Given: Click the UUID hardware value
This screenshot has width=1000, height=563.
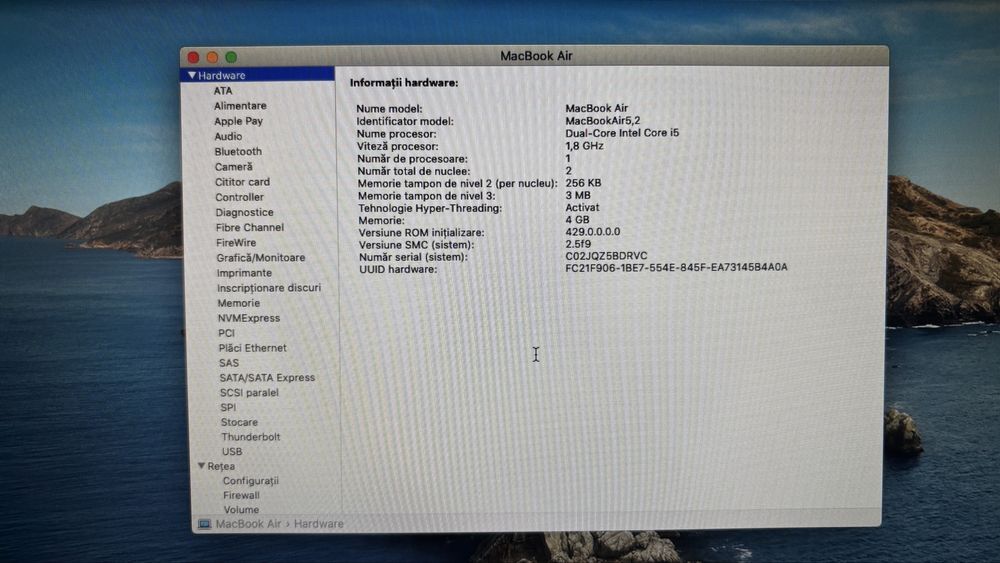Looking at the screenshot, I should click(676, 268).
